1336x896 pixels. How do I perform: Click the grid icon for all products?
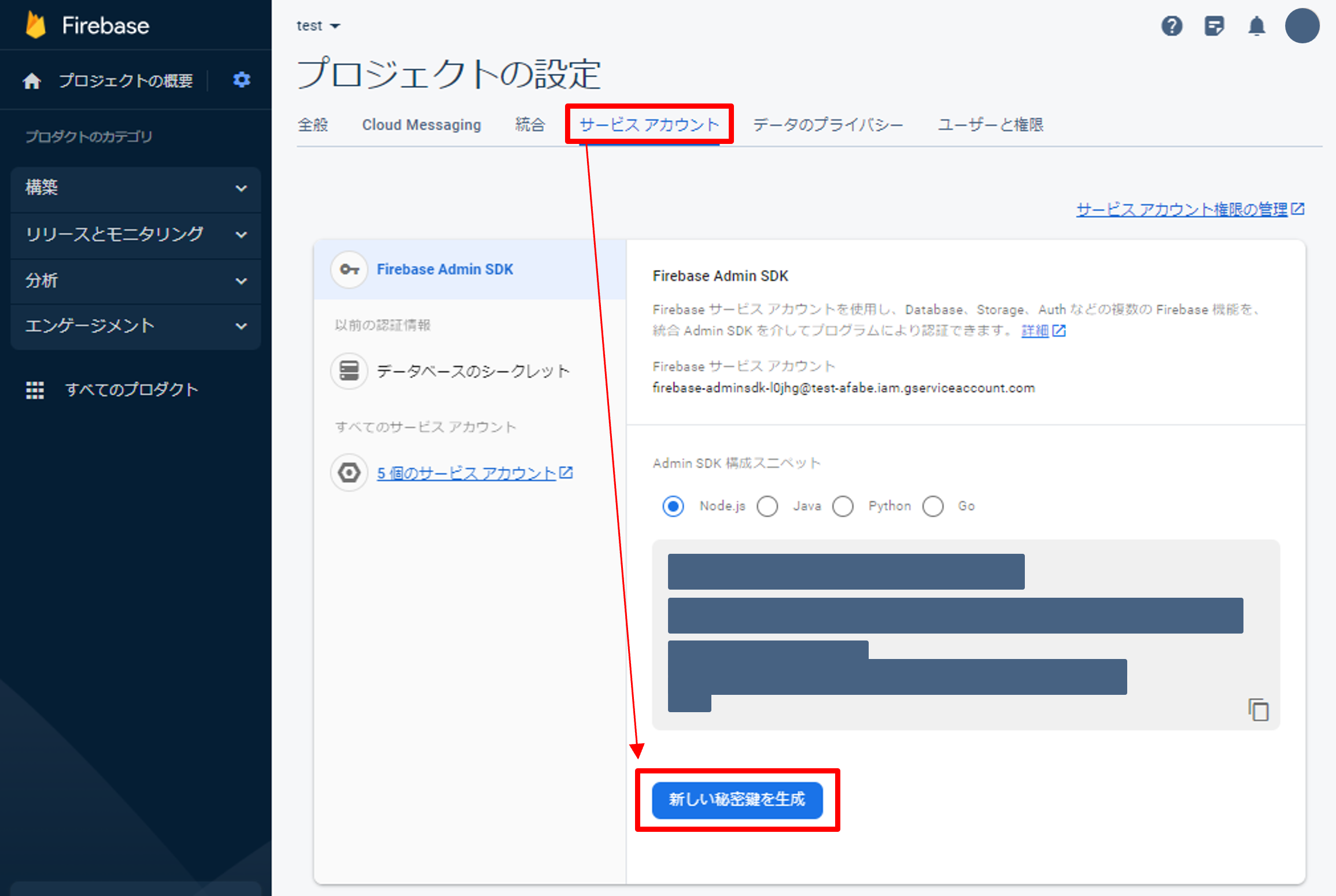point(35,390)
